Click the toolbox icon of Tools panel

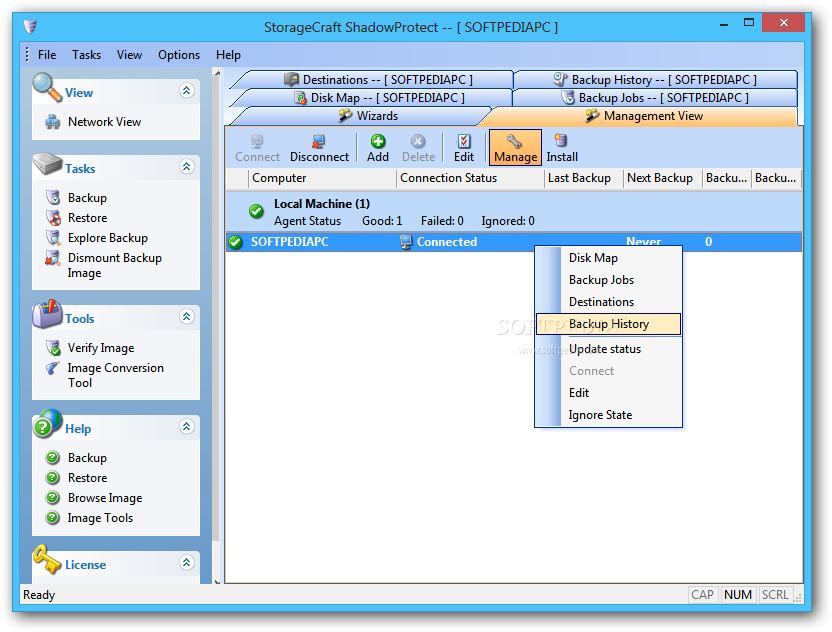point(47,314)
